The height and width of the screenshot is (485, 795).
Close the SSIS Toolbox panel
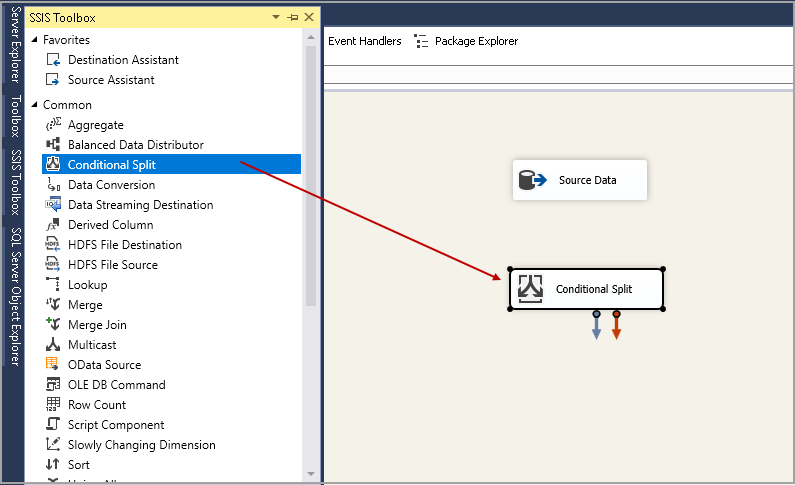309,17
